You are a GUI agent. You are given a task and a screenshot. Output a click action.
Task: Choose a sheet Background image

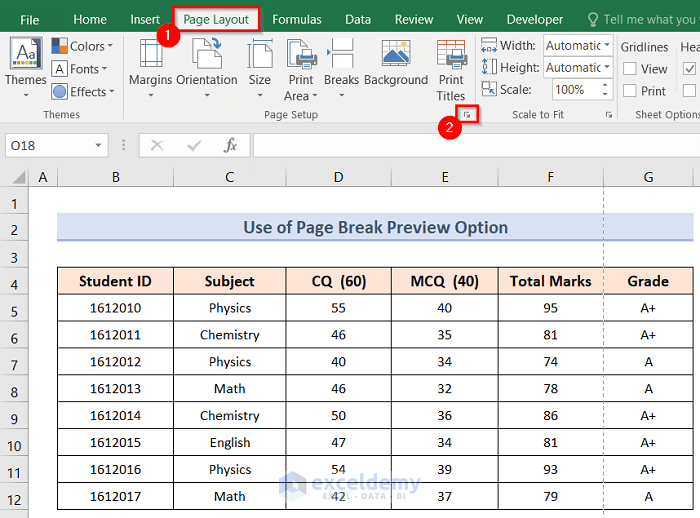tap(396, 63)
